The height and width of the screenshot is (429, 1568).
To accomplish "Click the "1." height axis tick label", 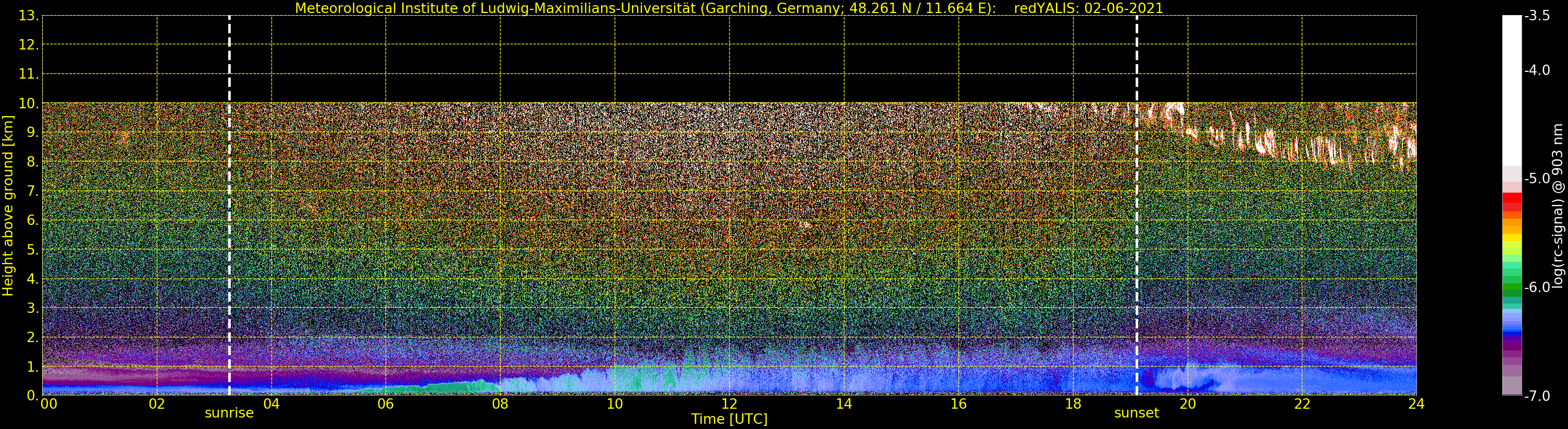I will tap(32, 367).
